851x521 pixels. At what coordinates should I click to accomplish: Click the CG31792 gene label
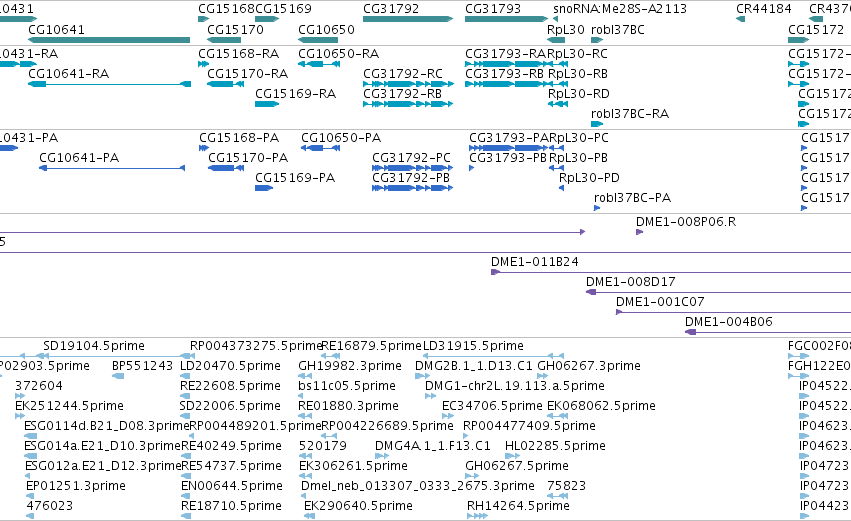tap(391, 9)
